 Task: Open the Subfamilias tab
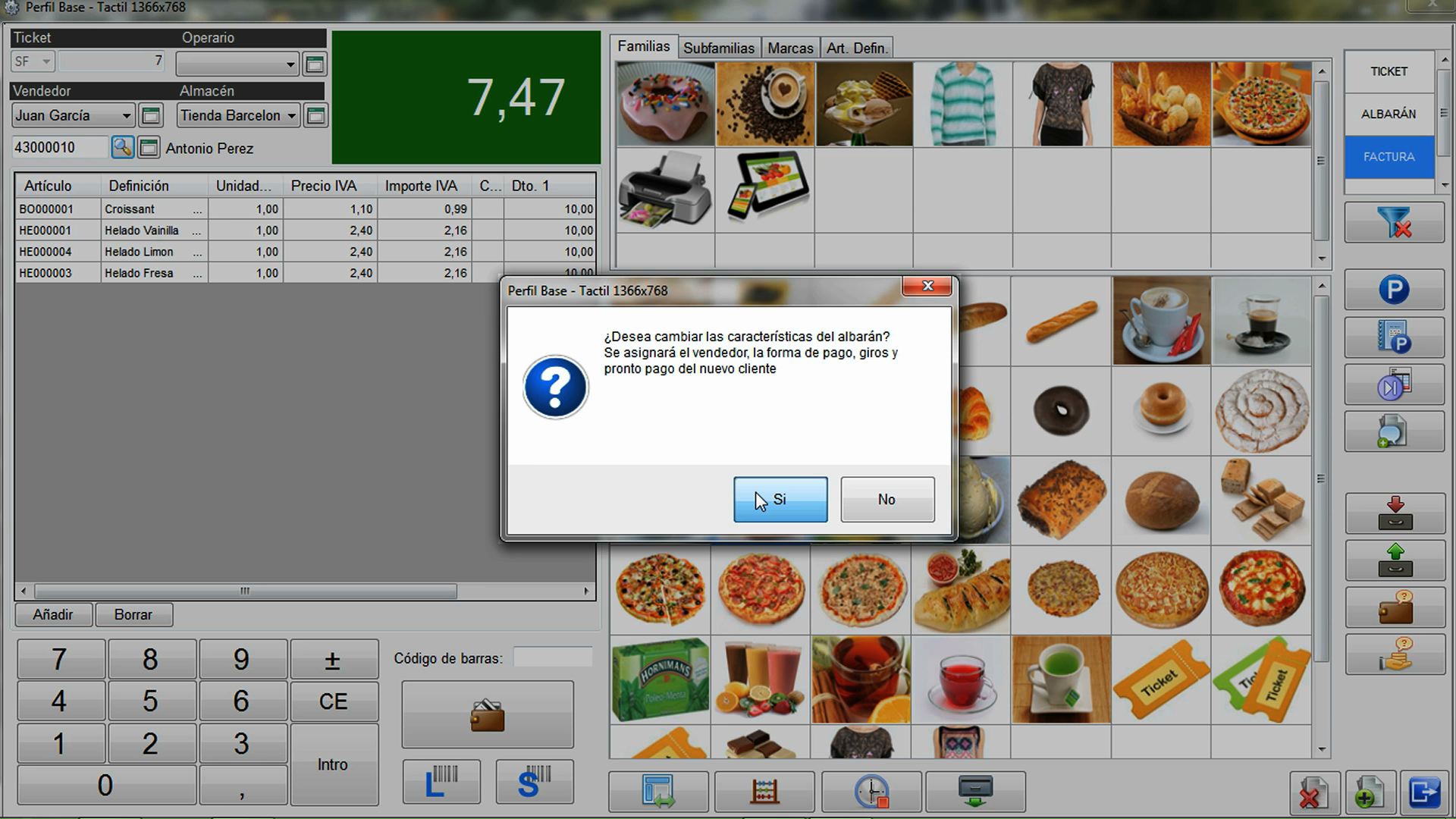pos(718,48)
